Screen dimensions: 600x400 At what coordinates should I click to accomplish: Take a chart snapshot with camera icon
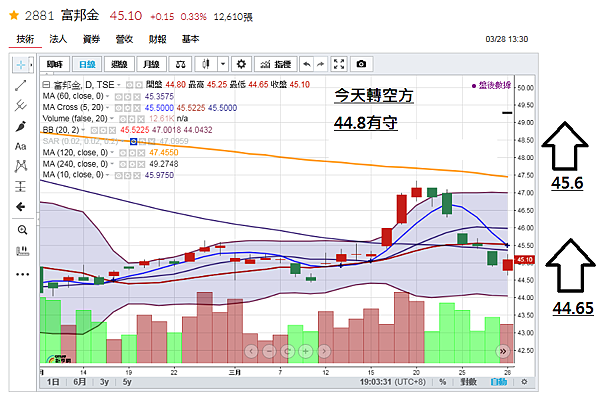361,64
